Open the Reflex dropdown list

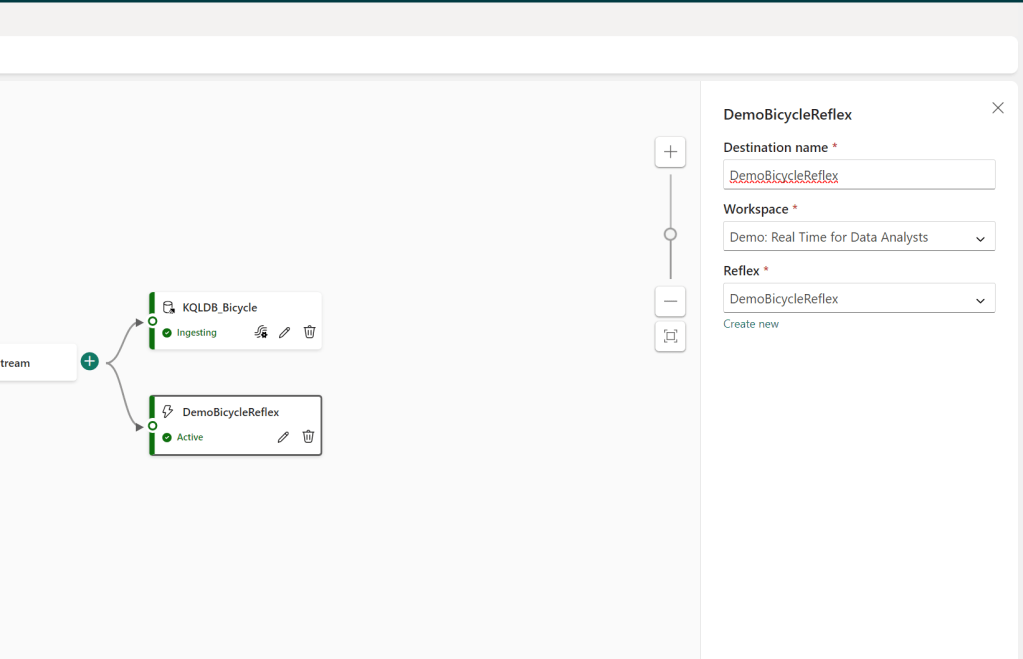980,299
